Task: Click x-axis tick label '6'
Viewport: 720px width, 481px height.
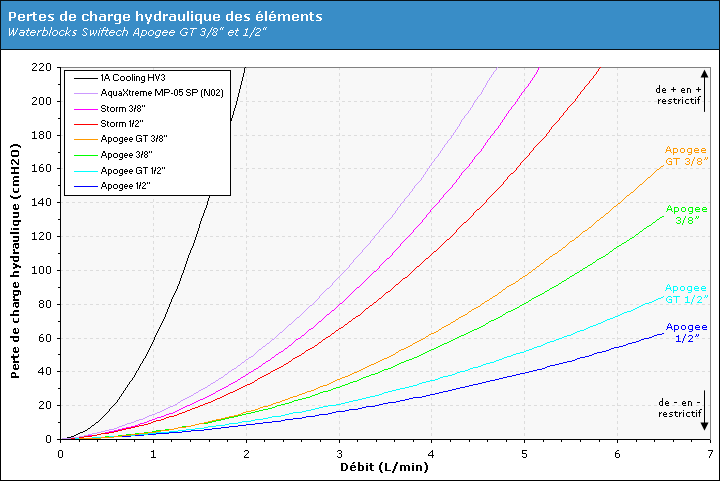Action: (617, 454)
